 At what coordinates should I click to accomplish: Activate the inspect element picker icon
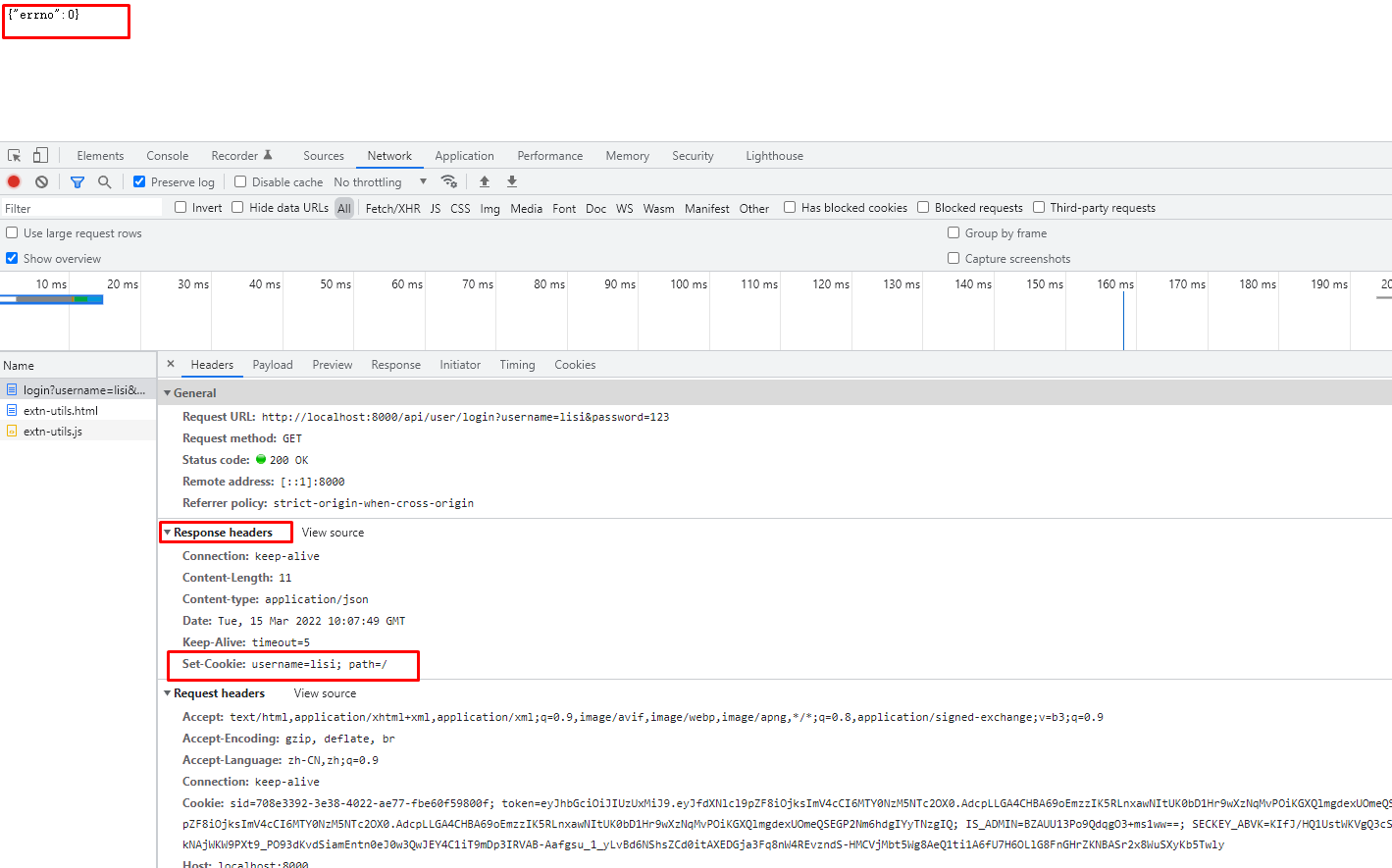(15, 156)
